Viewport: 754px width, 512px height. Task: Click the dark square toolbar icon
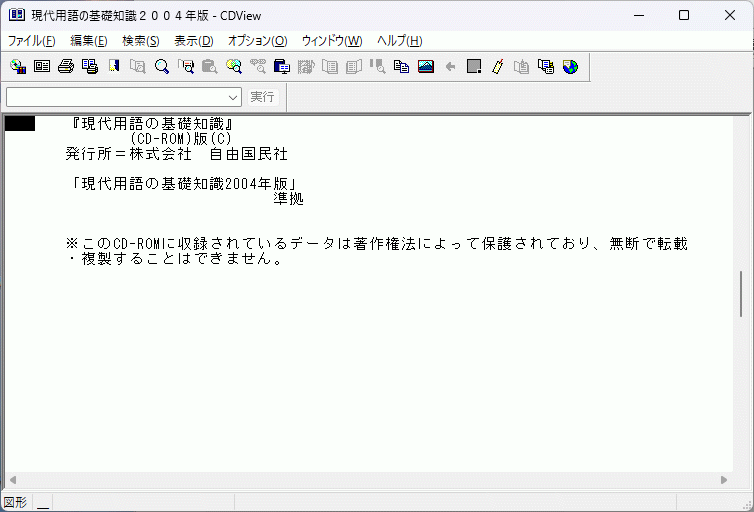(x=474, y=66)
